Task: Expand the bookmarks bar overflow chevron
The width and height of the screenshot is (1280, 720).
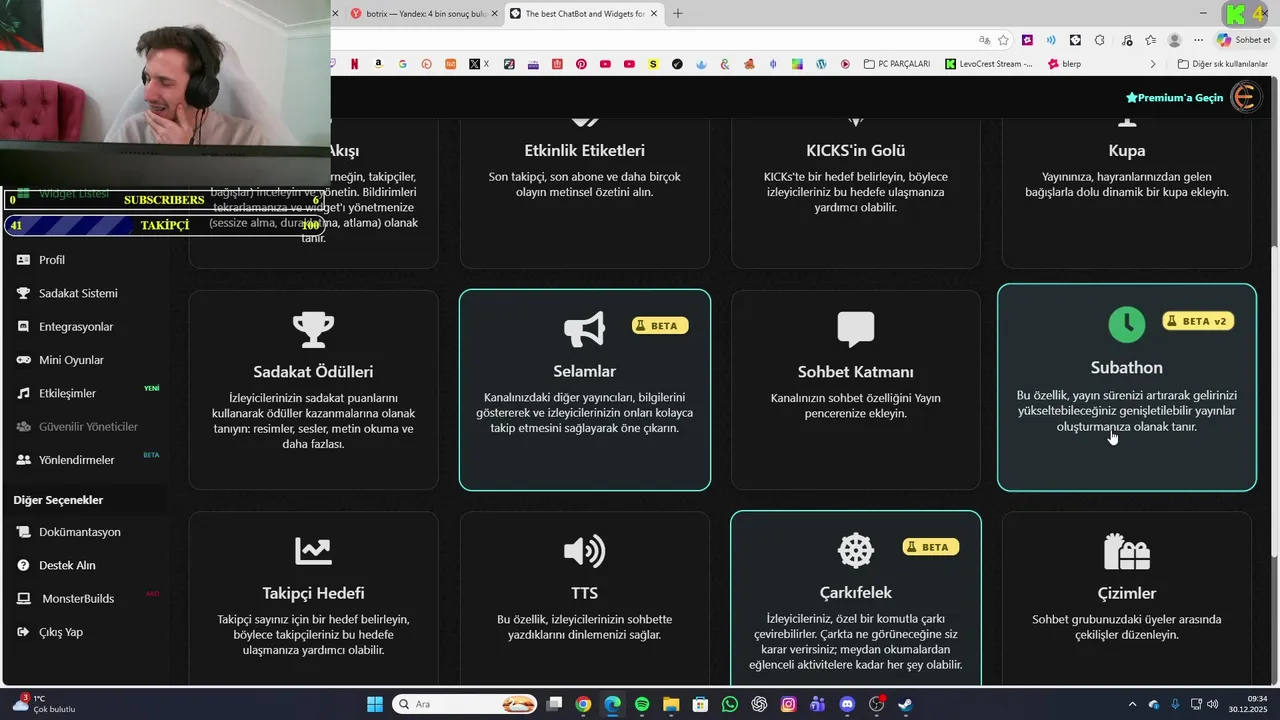Action: click(1152, 64)
